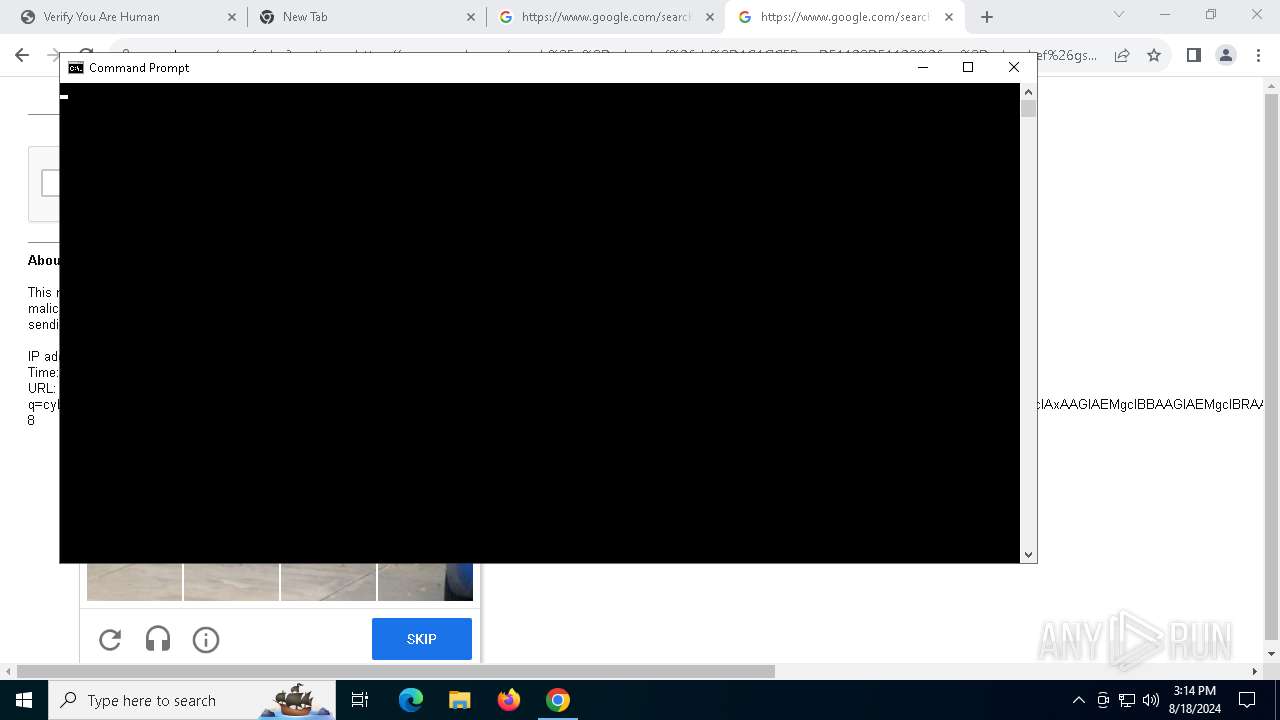1280x720 pixels.
Task: Click the Command Prompt scrollbar thumb
Action: coord(1028,109)
